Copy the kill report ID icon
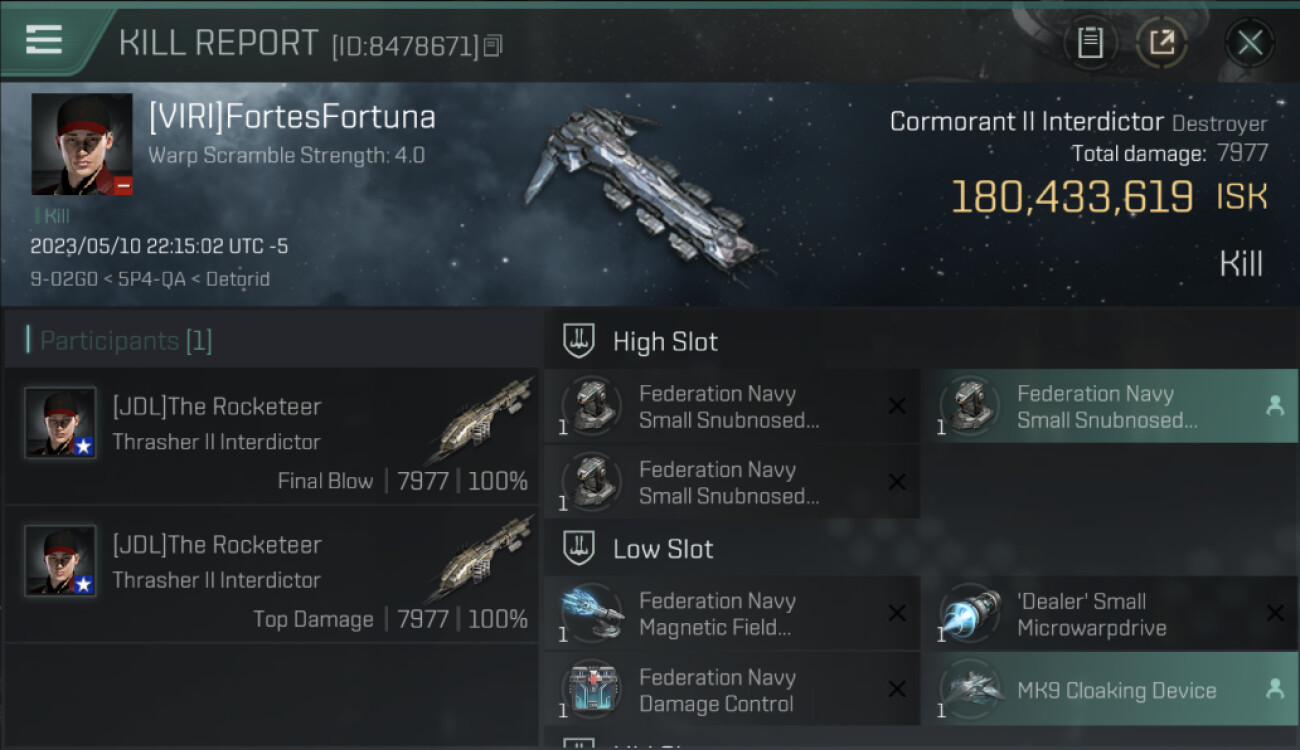1300x750 pixels. pos(492,46)
